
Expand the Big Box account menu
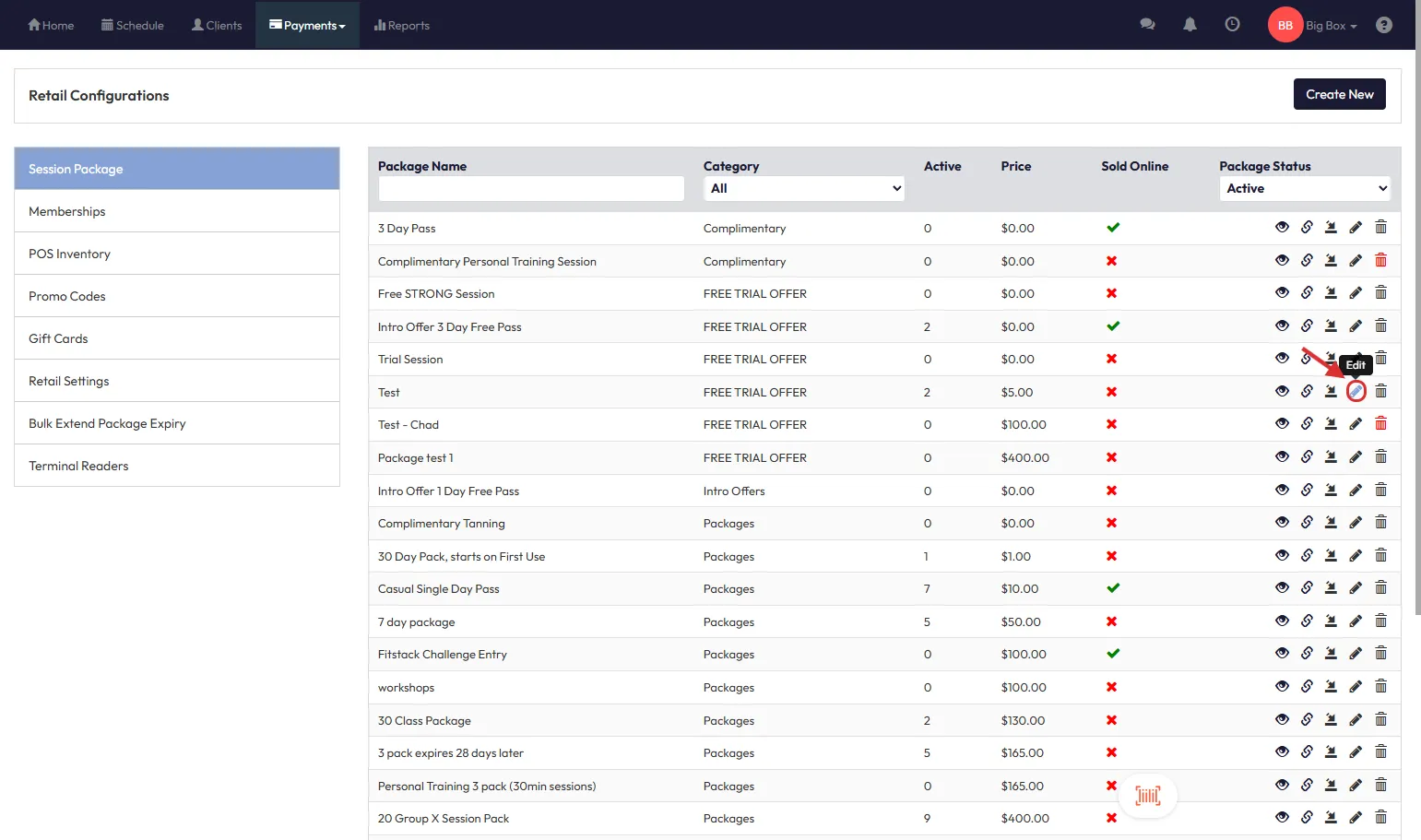pyautogui.click(x=1331, y=26)
